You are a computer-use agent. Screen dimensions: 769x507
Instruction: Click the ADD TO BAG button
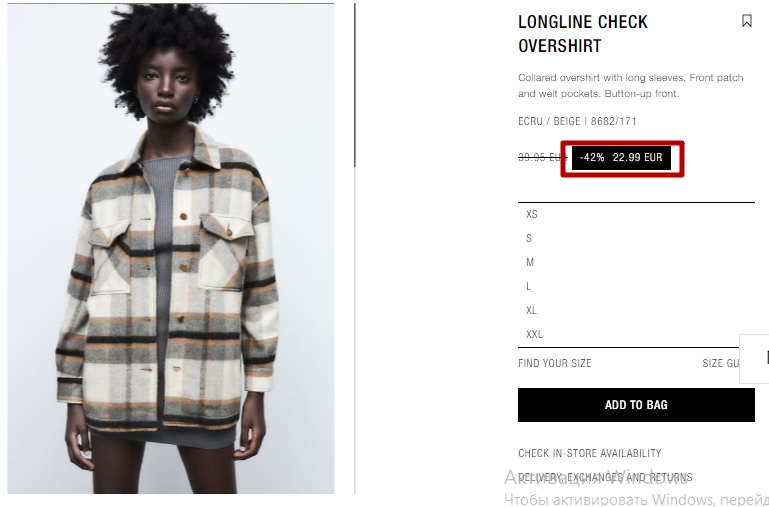tap(636, 405)
